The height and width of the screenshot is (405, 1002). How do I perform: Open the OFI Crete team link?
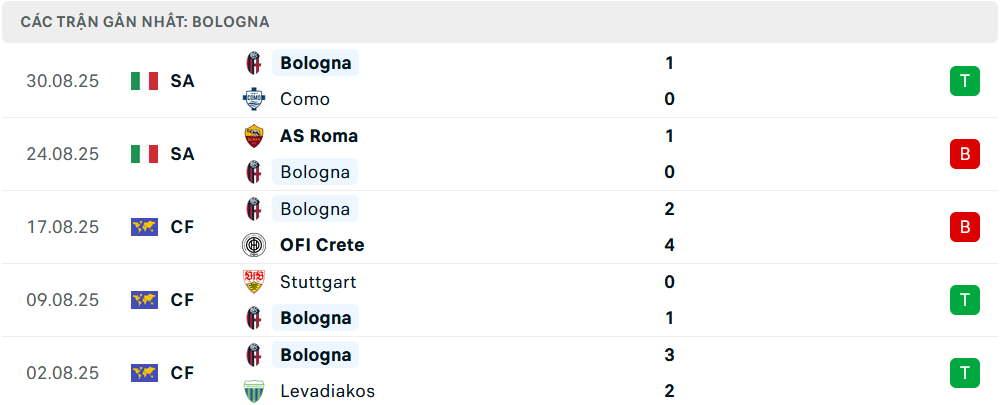pyautogui.click(x=322, y=245)
